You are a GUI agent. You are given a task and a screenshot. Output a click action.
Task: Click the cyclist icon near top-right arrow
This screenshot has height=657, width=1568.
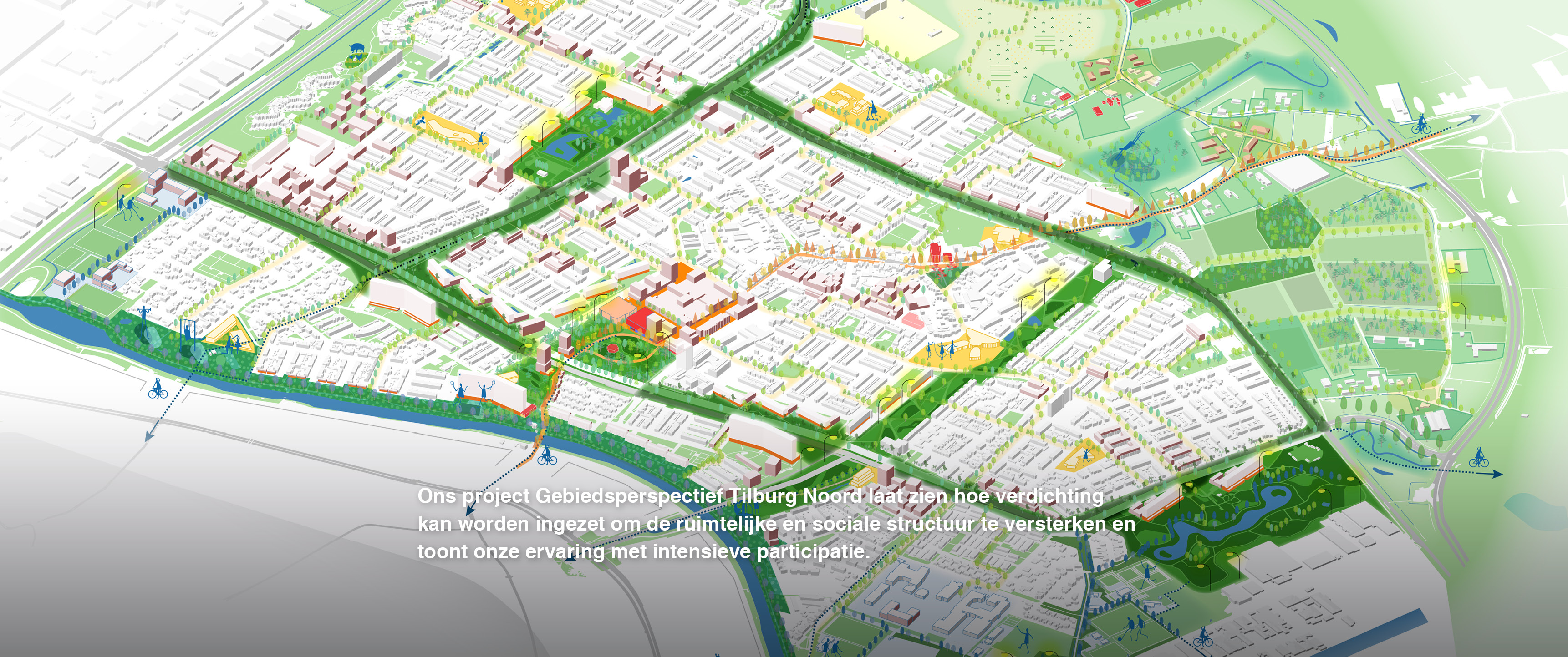tap(1421, 125)
